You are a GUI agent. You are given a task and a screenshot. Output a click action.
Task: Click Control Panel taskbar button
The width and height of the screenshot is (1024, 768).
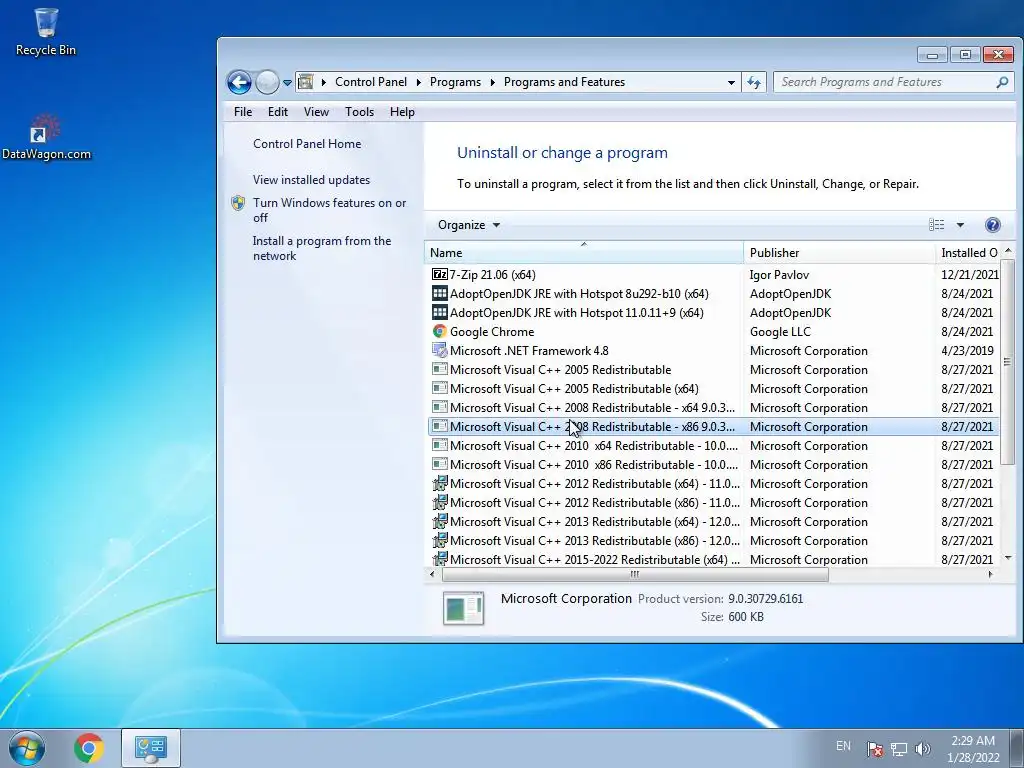[x=151, y=748]
